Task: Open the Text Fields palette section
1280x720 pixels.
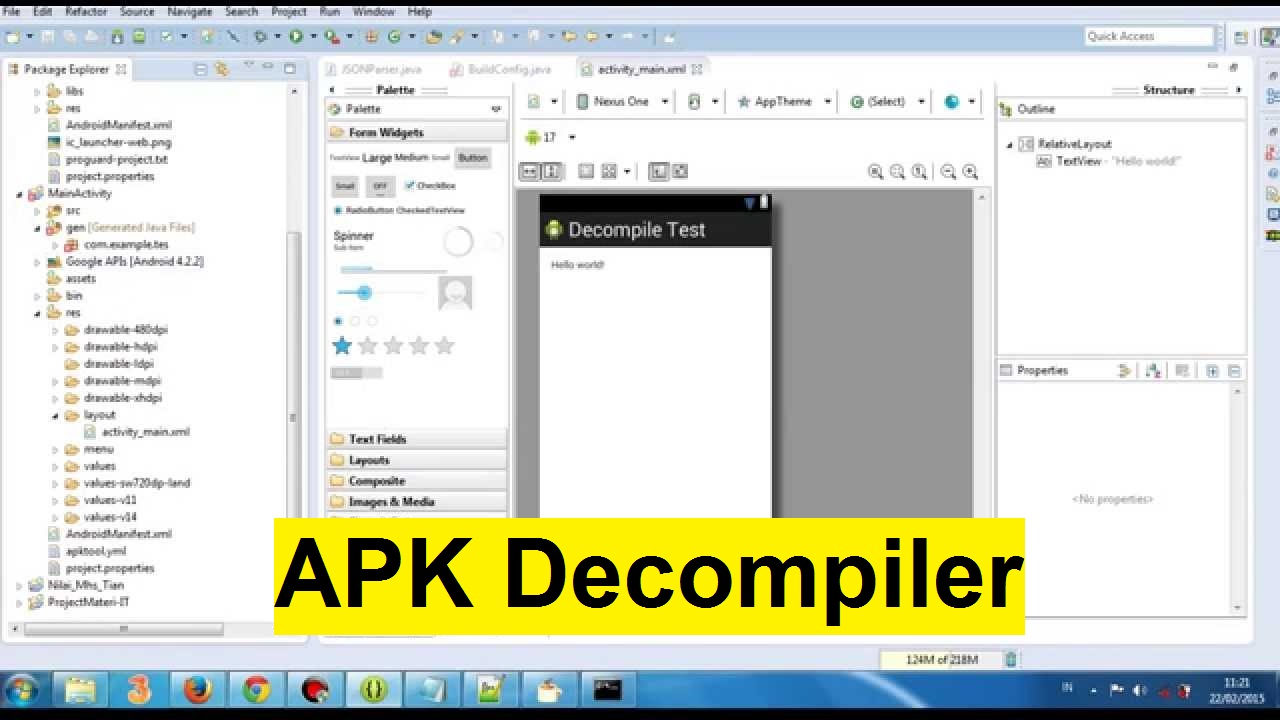Action: [417, 439]
